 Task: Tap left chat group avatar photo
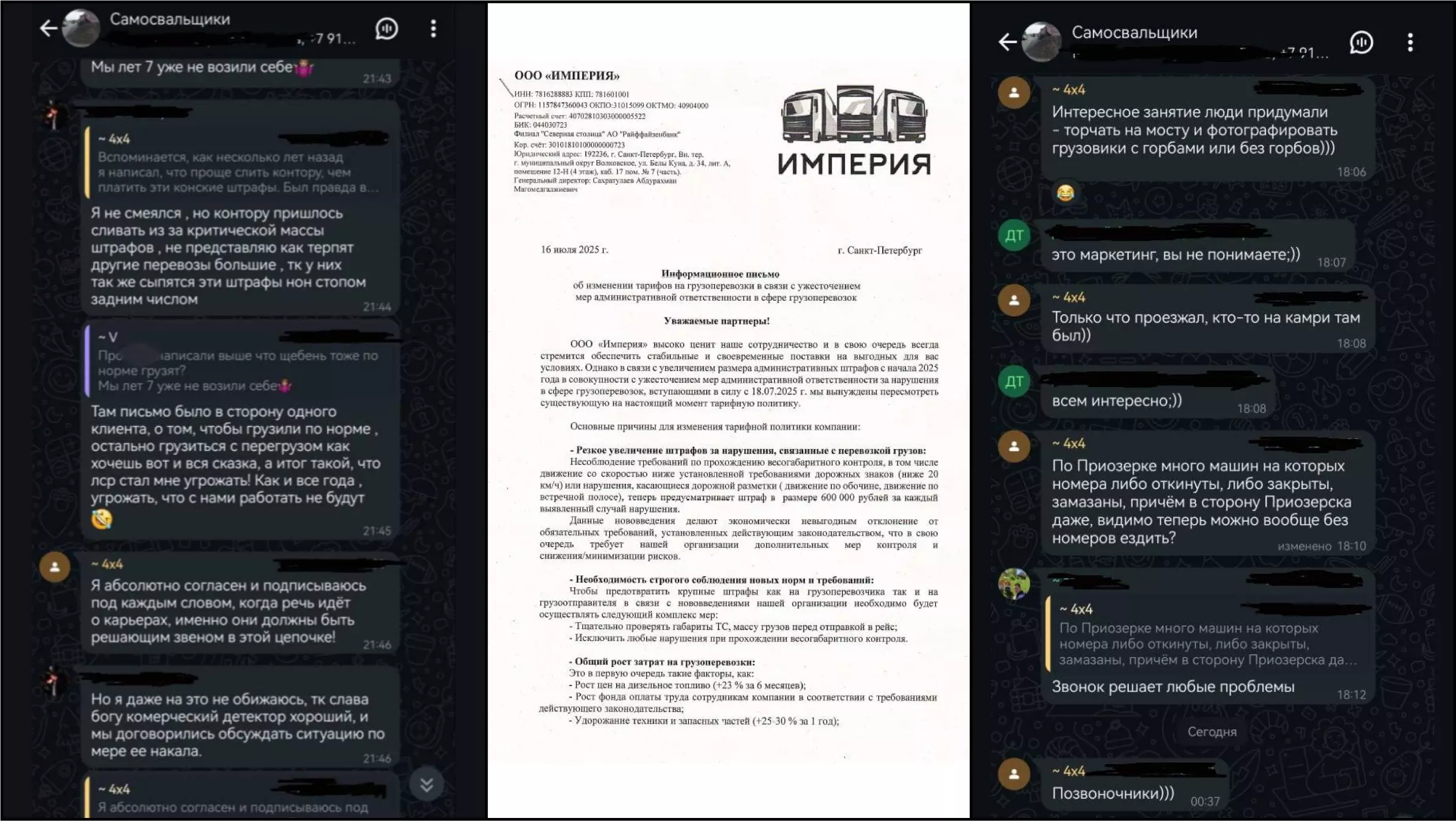[81, 28]
